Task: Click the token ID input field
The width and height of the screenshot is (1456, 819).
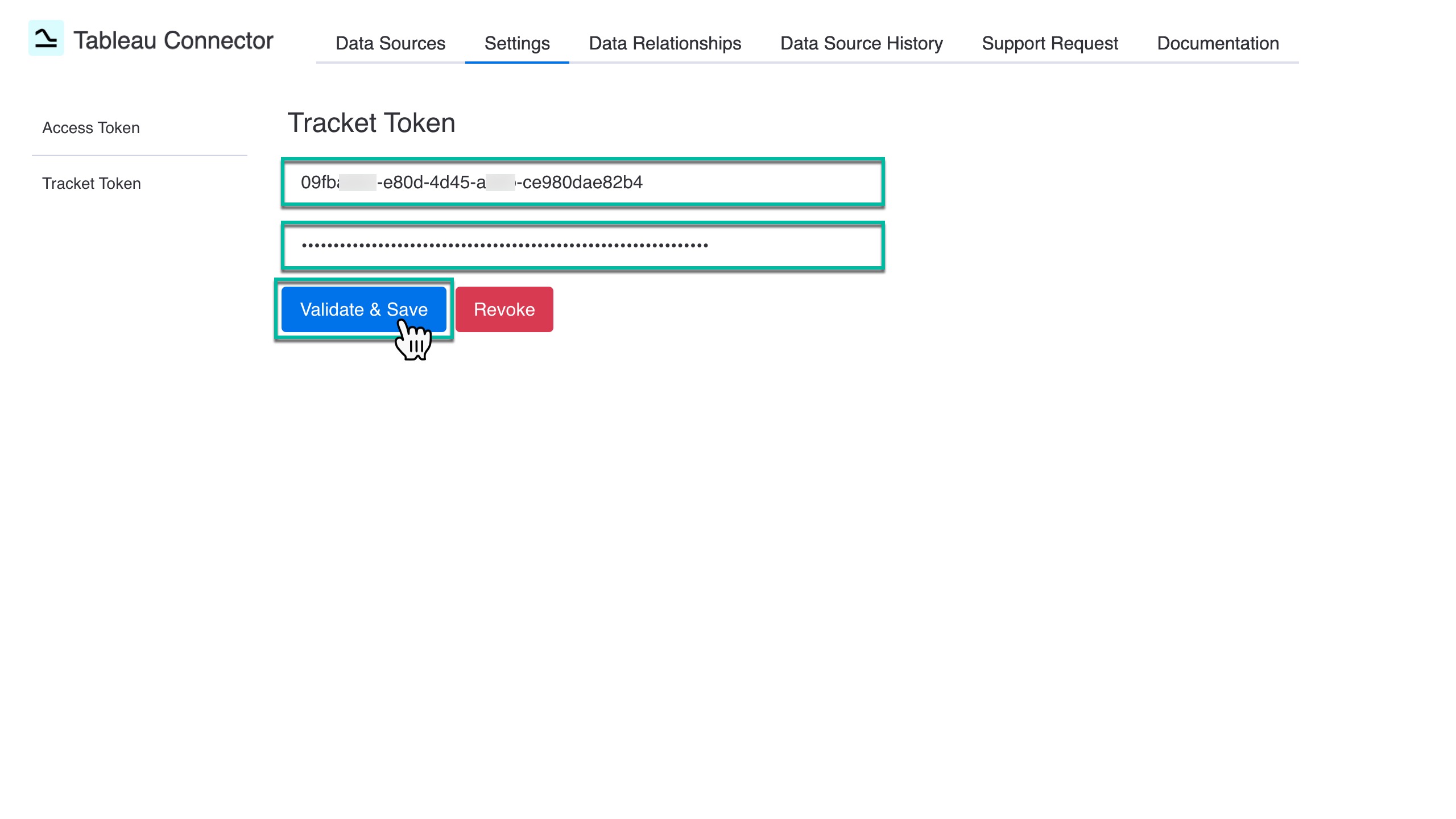Action: pos(582,182)
